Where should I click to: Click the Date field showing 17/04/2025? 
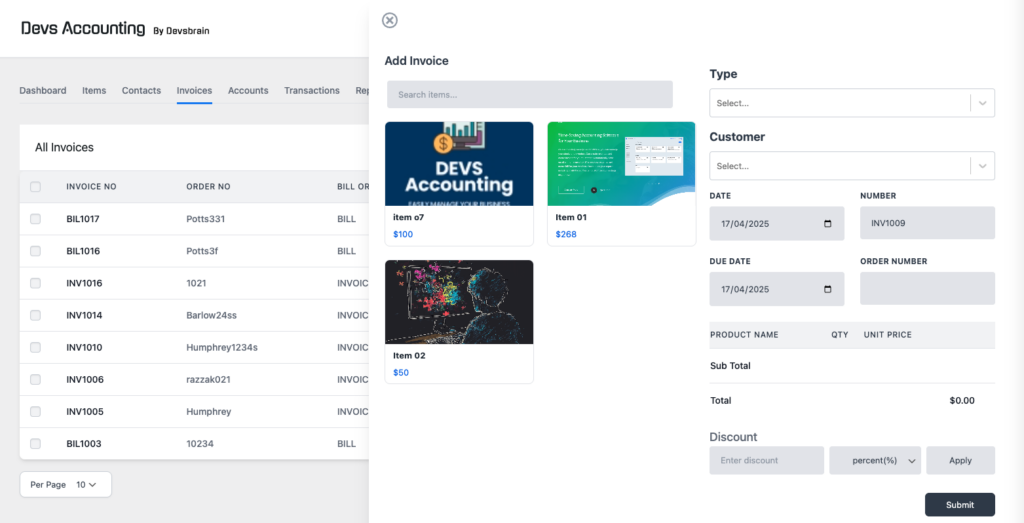776,223
